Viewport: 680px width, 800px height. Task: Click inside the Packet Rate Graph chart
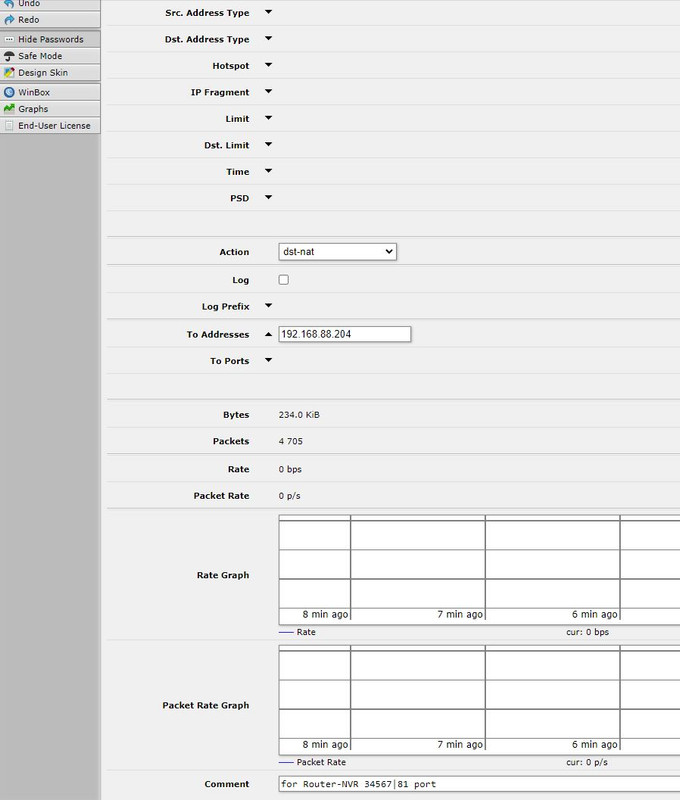click(x=479, y=699)
